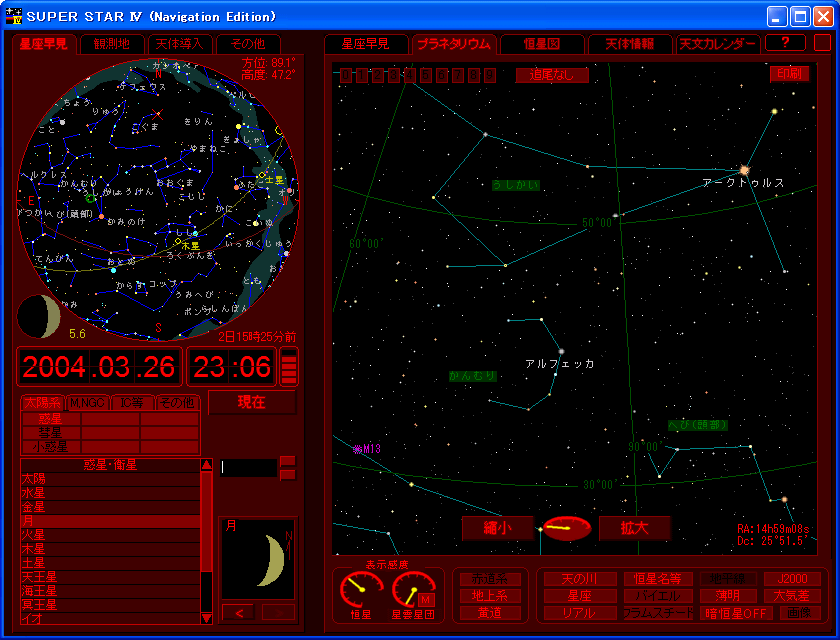Click the upper small red button beside the input field
This screenshot has height=640, width=840.
tap(288, 461)
